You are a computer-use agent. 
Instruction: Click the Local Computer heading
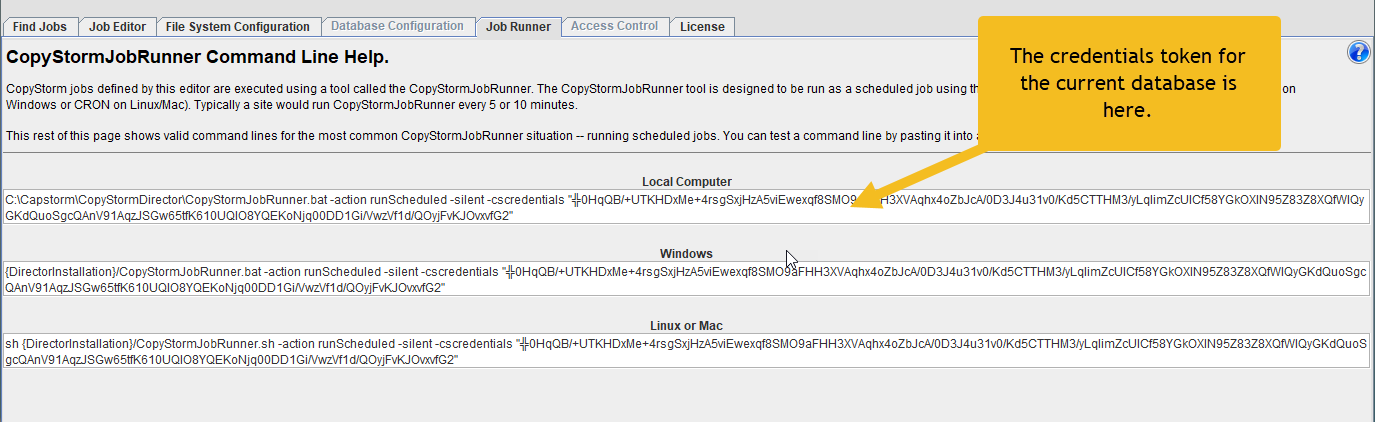[686, 182]
